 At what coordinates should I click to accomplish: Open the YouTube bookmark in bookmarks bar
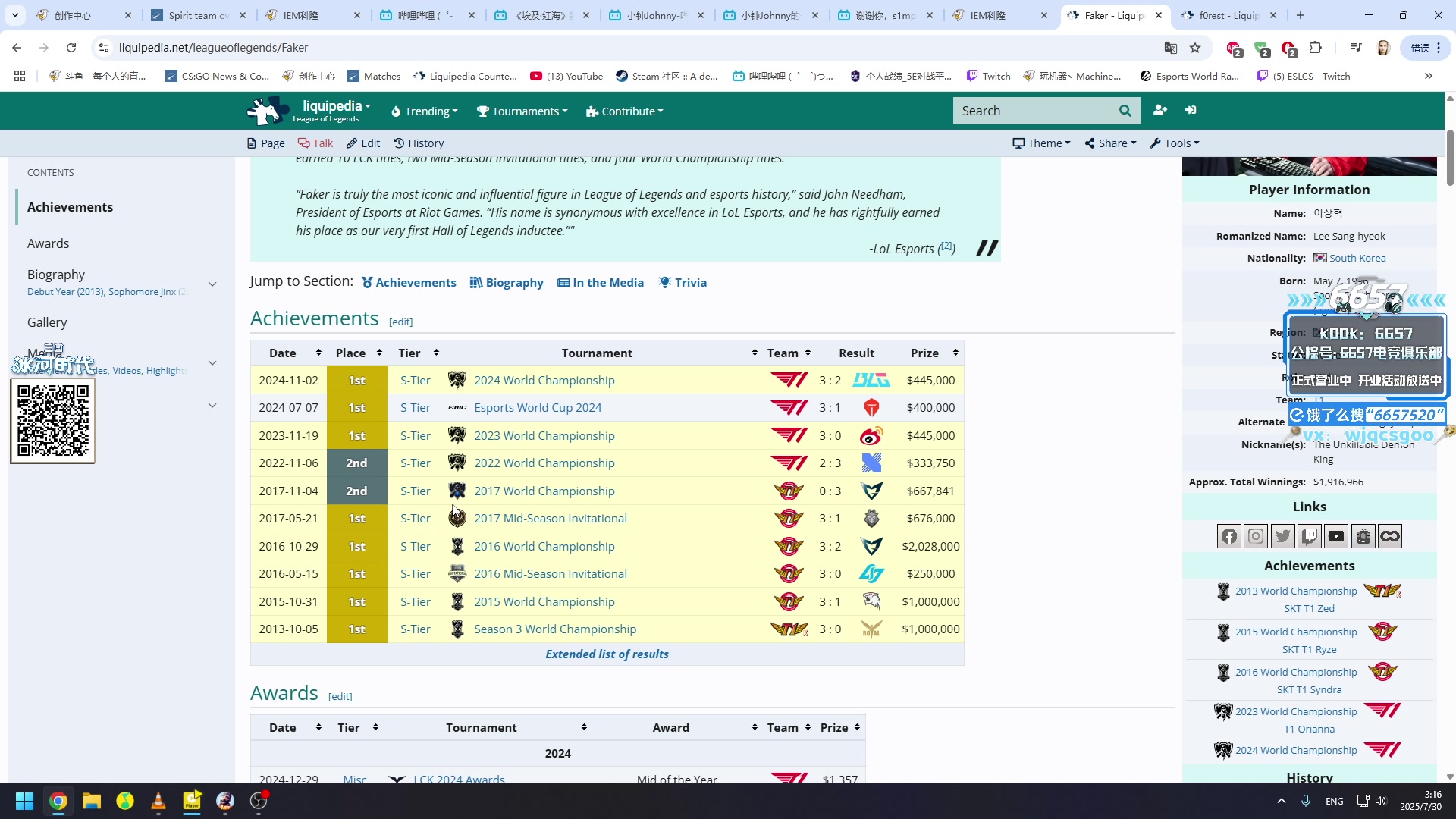coord(566,76)
